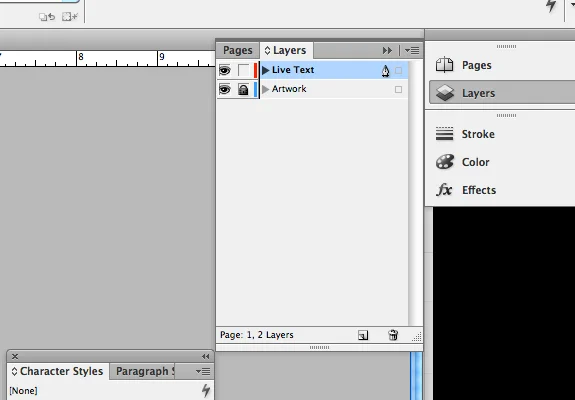Click the fx Effects icon in dock
Screen dimensions: 575x400
click(444, 190)
